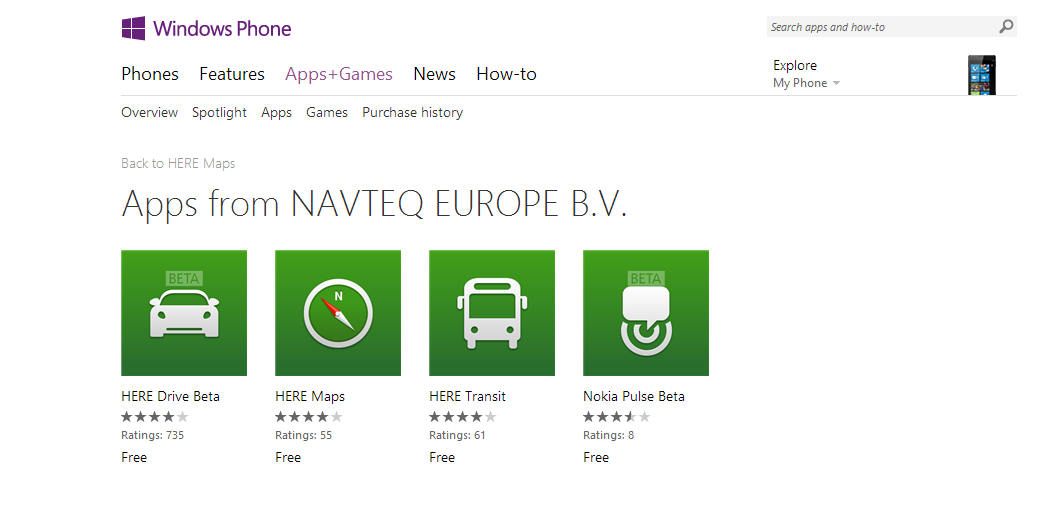Open the HERE Drive Beta car icon
The image size is (1053, 531).
tap(184, 313)
